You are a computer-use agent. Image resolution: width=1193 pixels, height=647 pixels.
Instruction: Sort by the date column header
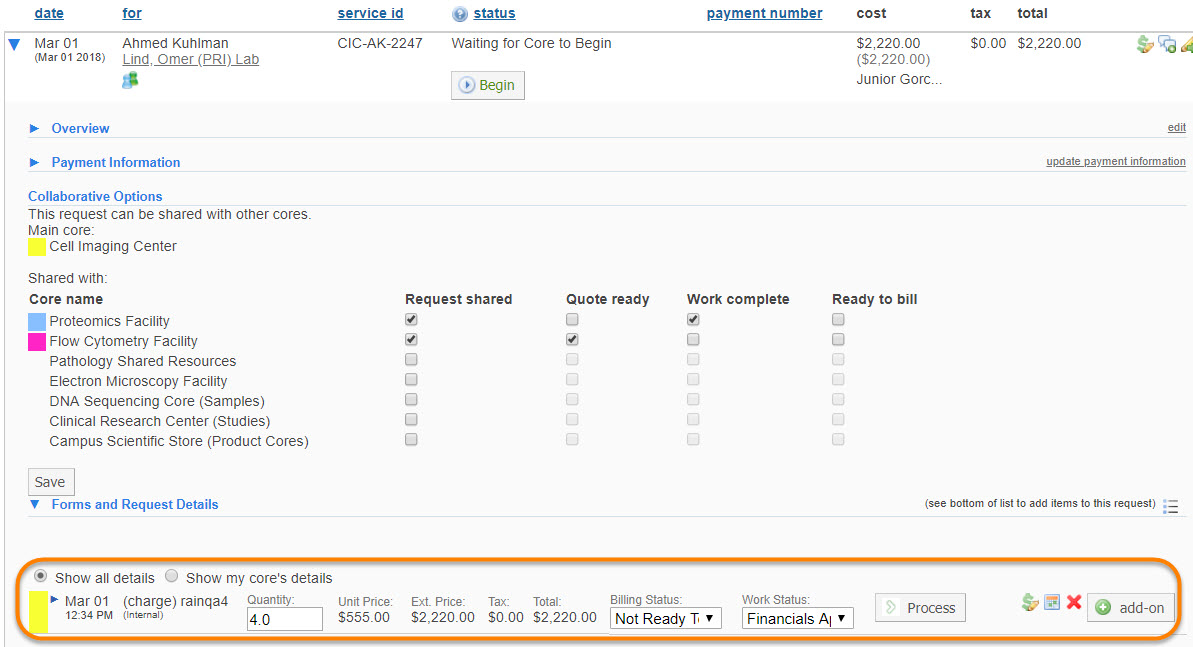tap(48, 13)
